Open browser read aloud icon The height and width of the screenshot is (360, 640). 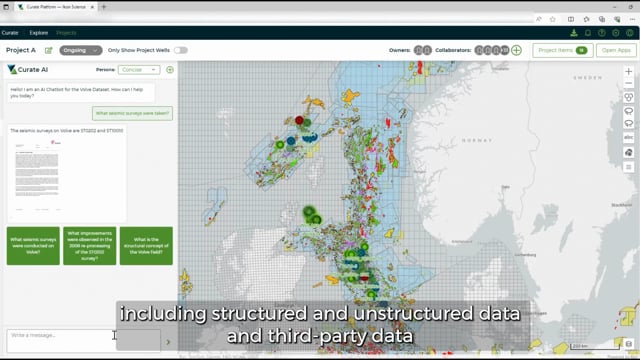coord(539,19)
